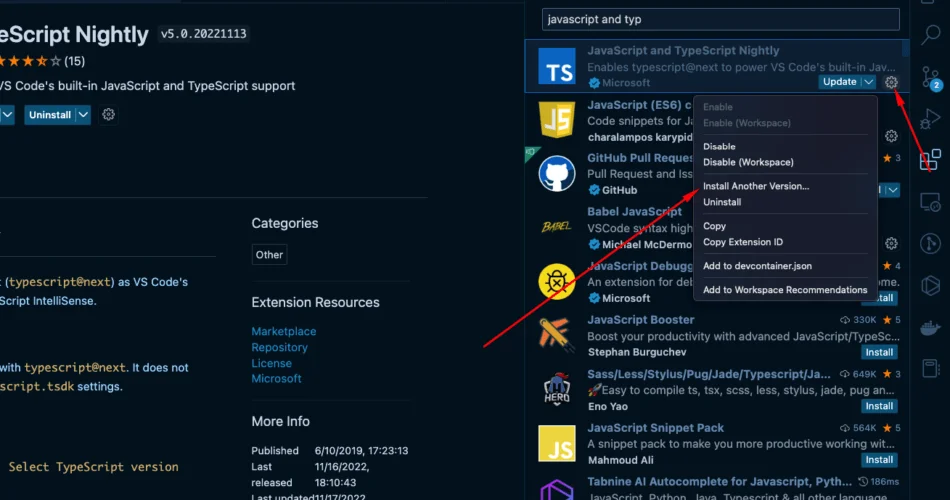
Task: Click the JavaScript Debugger bug icon
Action: coord(556,281)
